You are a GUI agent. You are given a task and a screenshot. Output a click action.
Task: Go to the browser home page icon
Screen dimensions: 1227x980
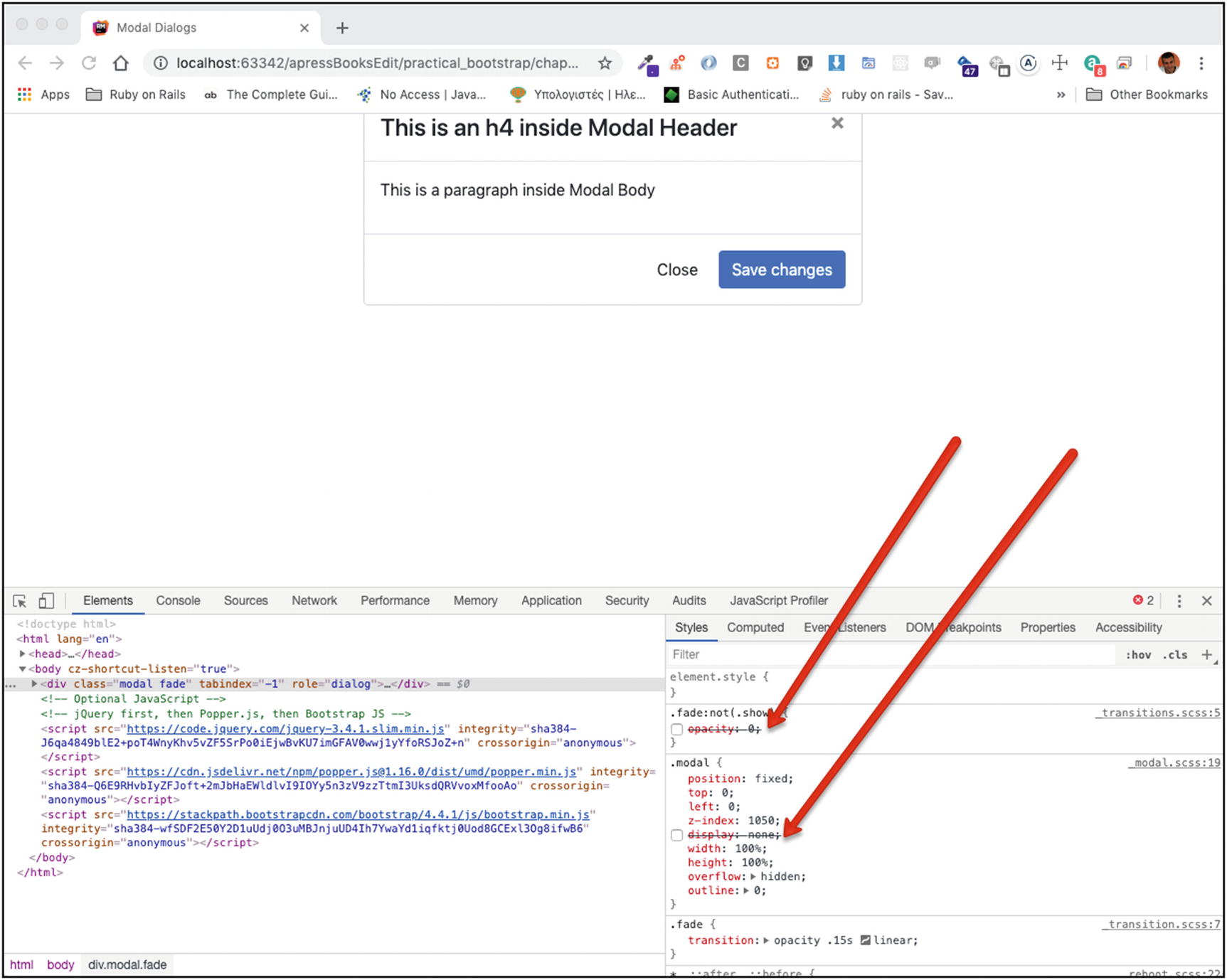pos(121,63)
